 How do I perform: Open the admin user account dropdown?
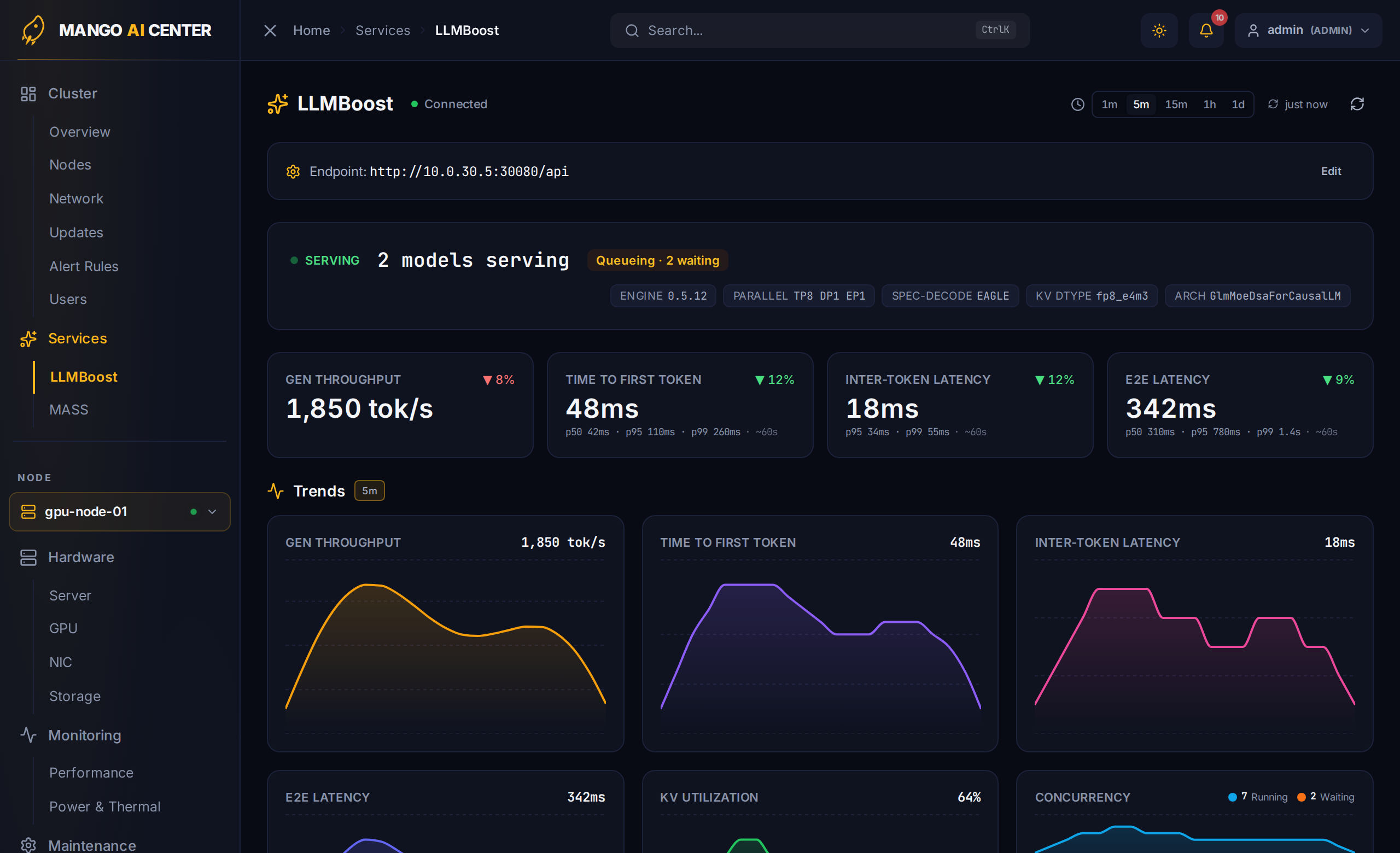coord(1309,31)
